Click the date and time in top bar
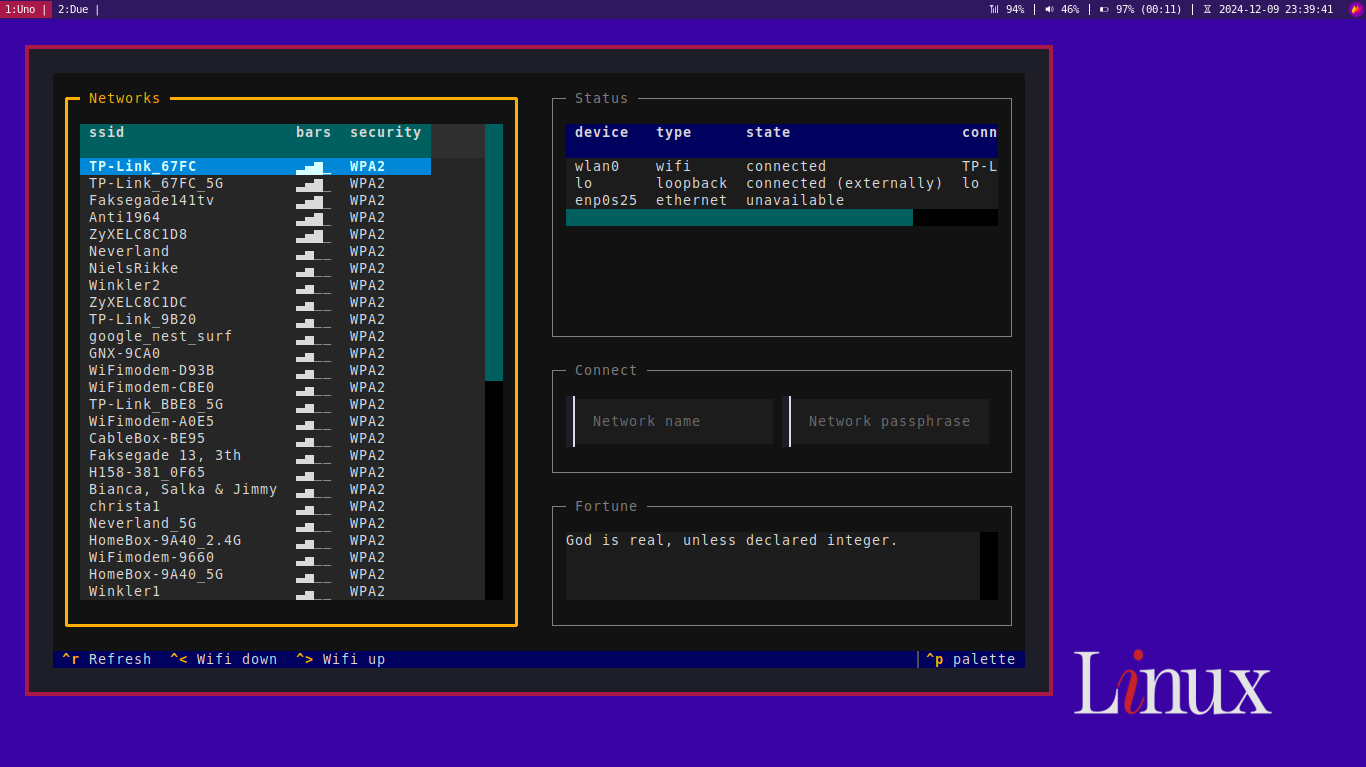The width and height of the screenshot is (1366, 767). pyautogui.click(x=1276, y=9)
